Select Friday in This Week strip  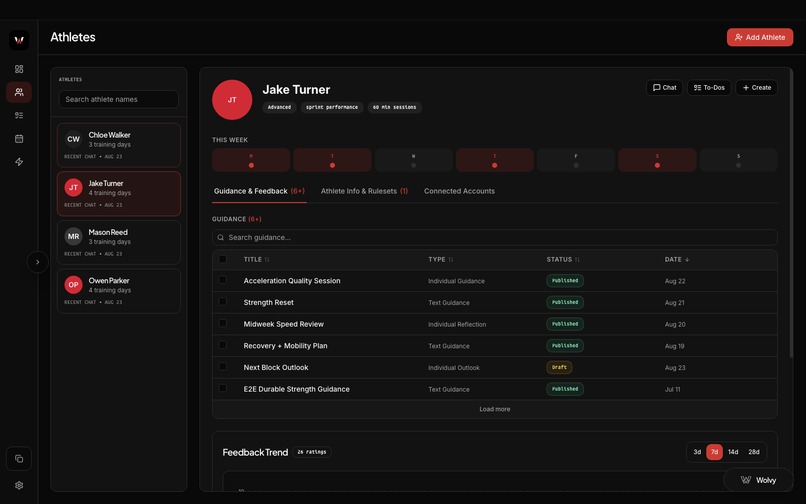pyautogui.click(x=576, y=160)
